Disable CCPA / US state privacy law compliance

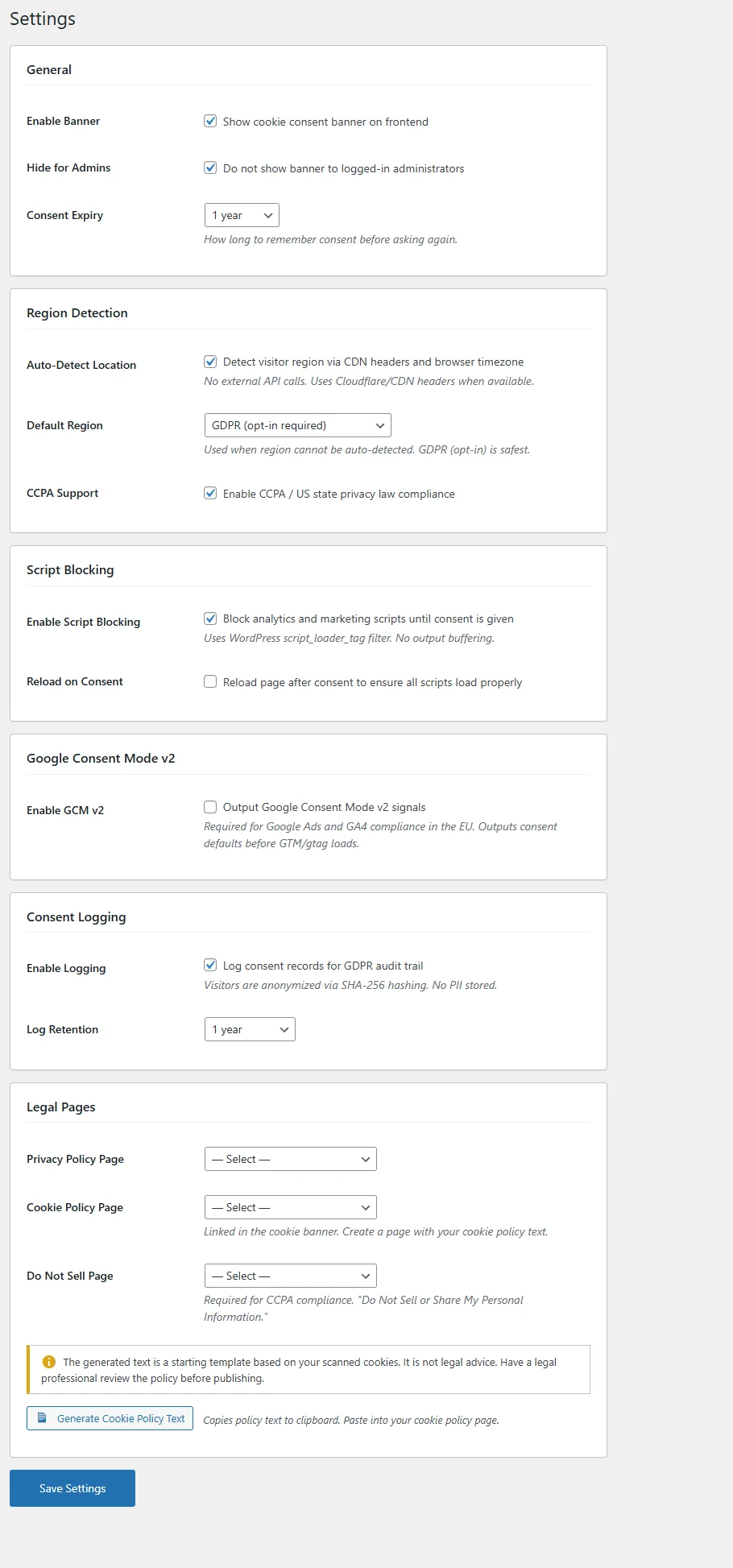click(210, 493)
